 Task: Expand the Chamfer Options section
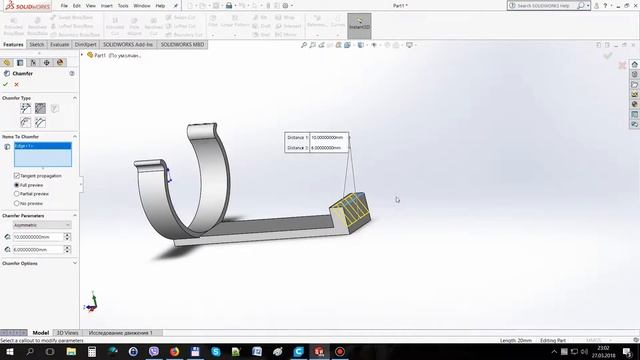[x=75, y=263]
